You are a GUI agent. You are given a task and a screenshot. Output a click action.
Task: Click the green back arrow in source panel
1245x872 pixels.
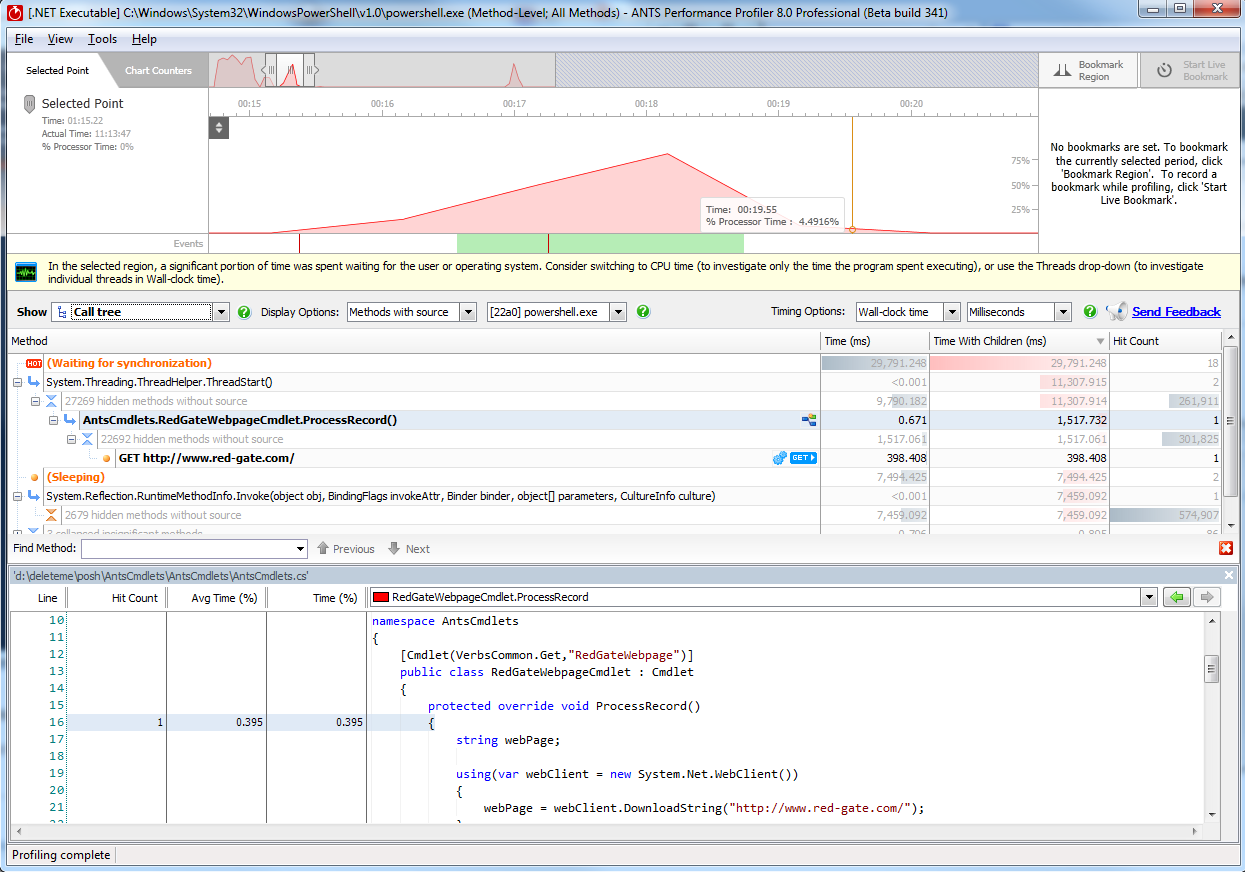point(1176,597)
